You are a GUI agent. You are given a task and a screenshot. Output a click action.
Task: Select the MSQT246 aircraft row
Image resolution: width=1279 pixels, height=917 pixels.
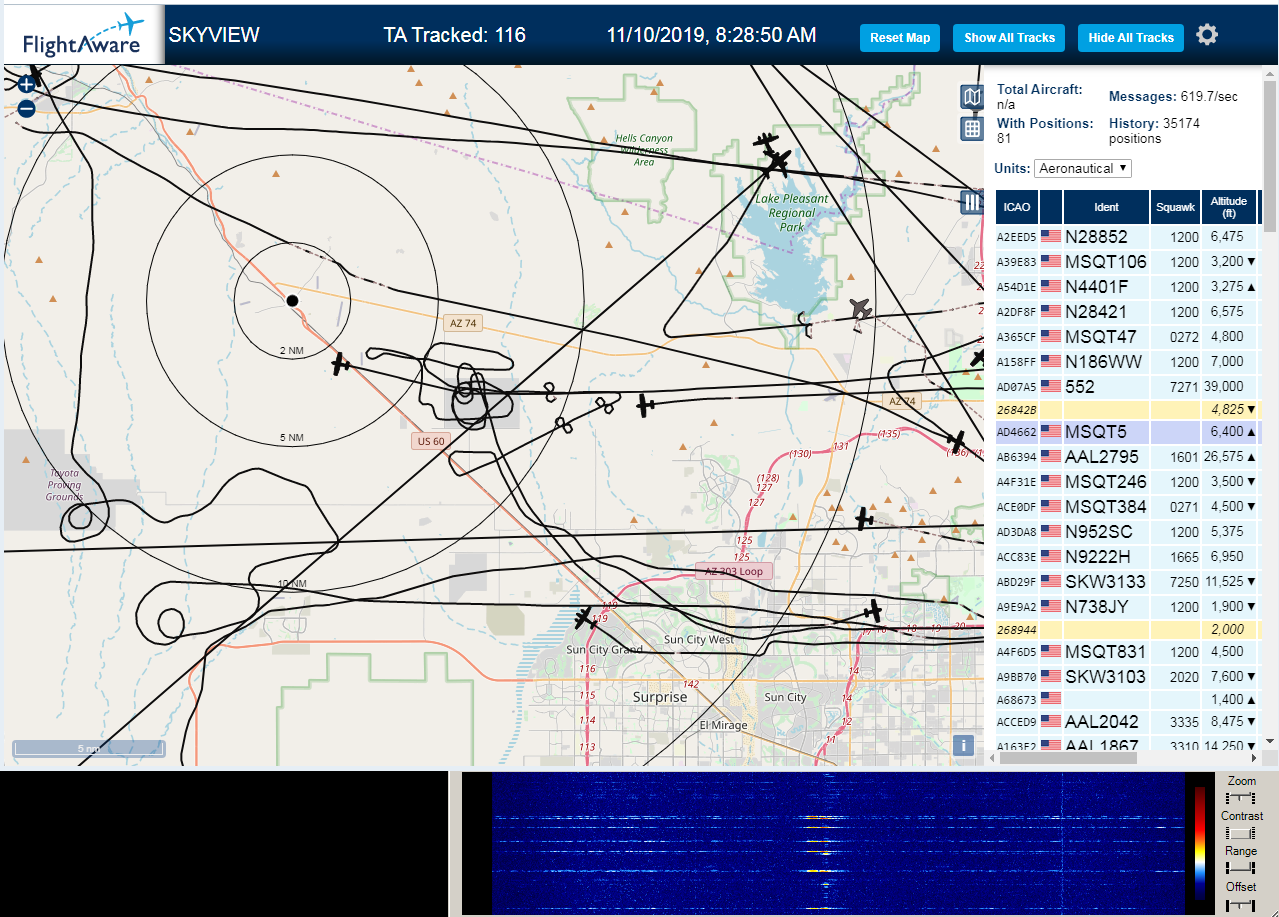point(1129,482)
